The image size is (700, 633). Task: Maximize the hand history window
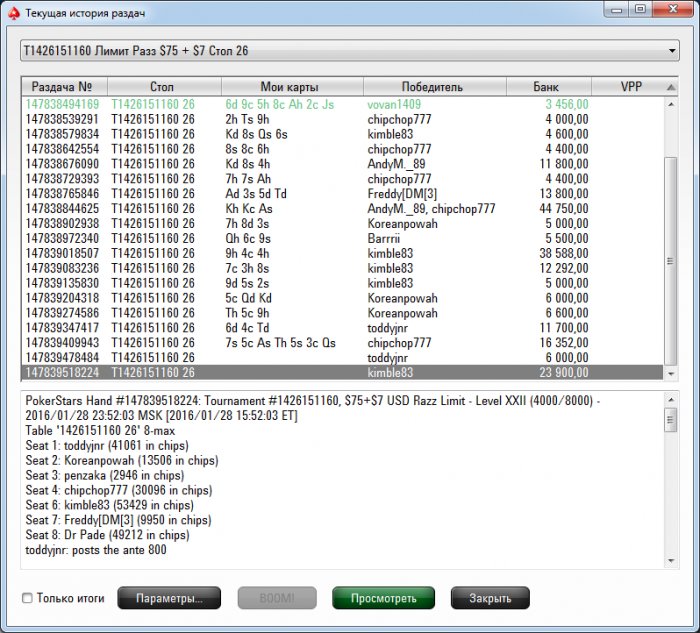(640, 9)
